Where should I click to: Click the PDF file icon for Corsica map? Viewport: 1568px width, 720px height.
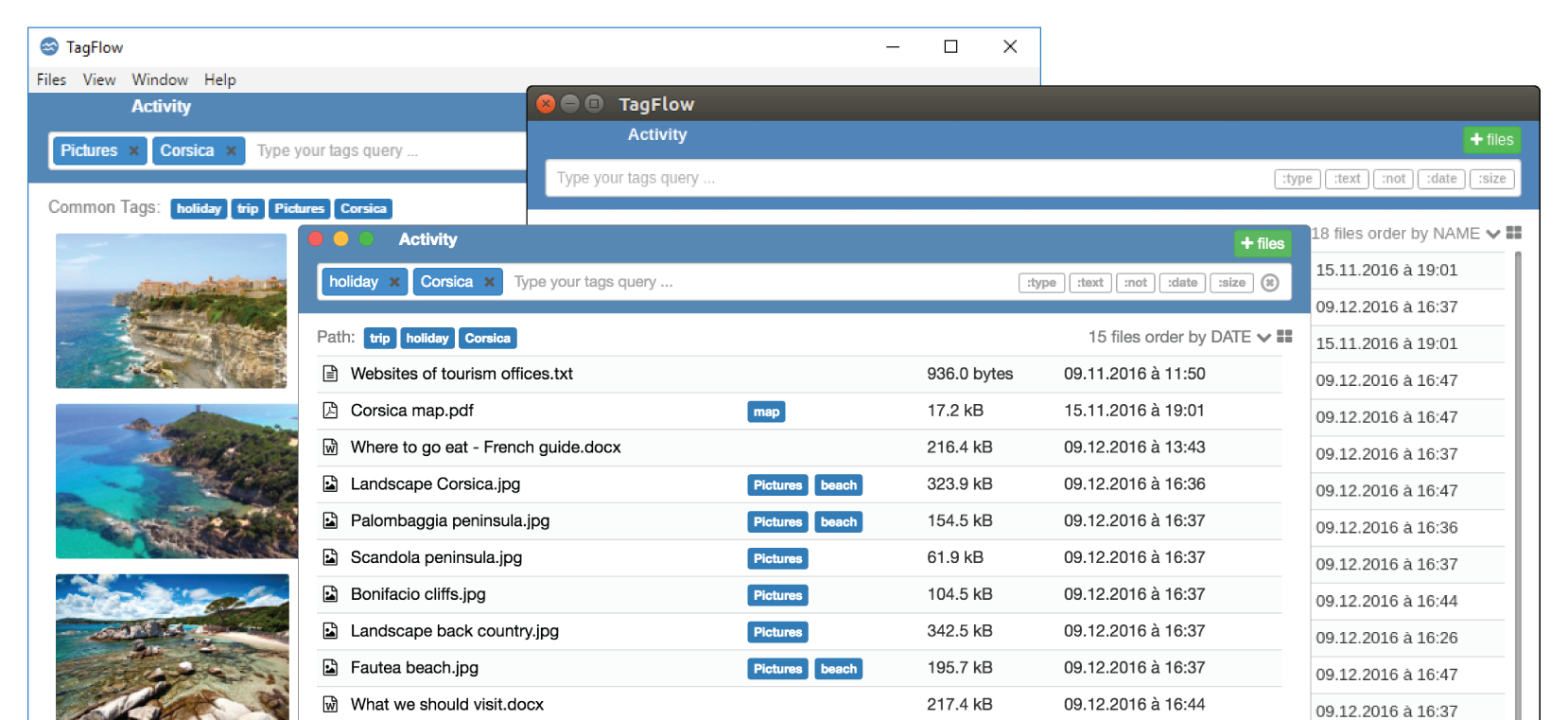[330, 411]
